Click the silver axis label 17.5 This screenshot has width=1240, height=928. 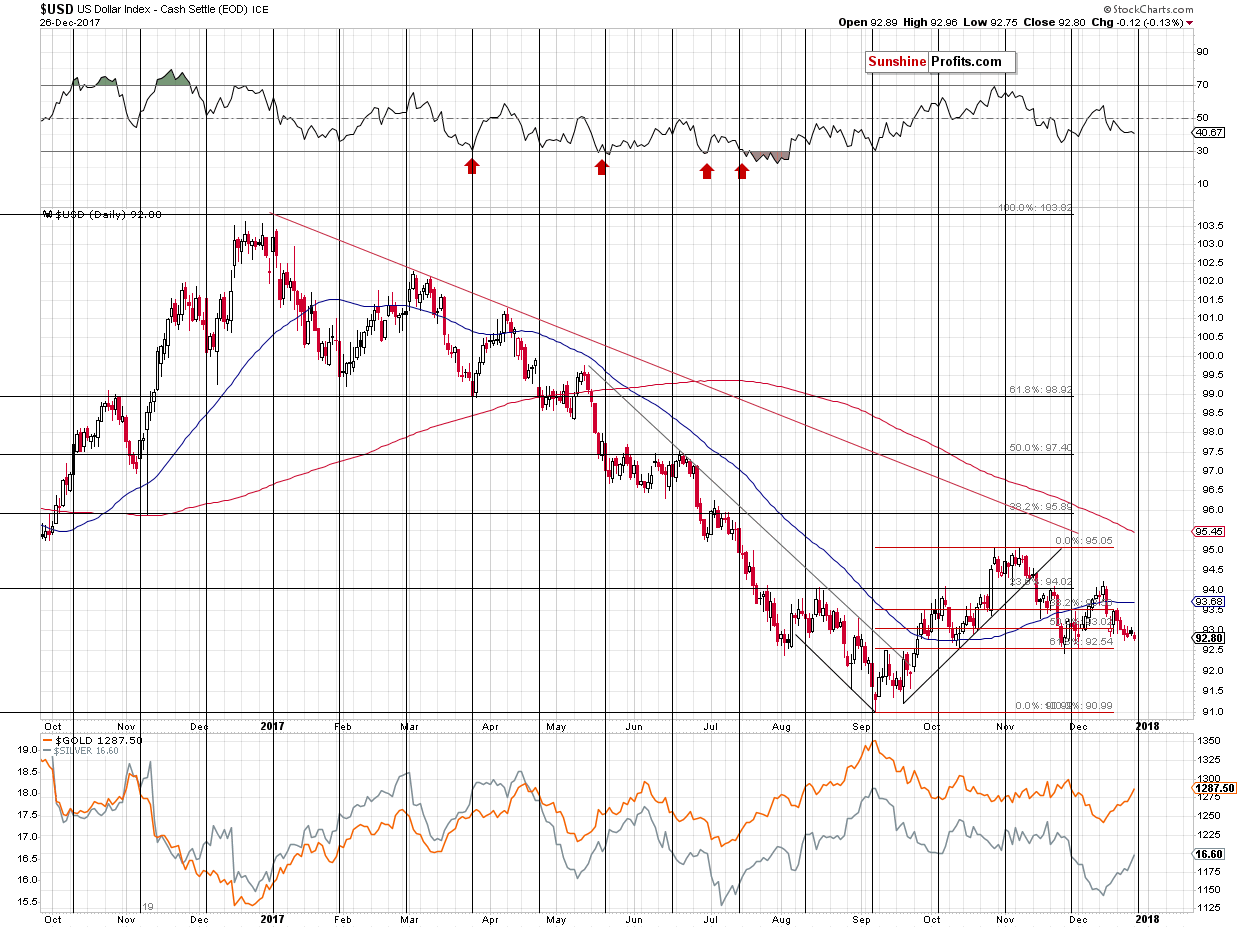27,815
